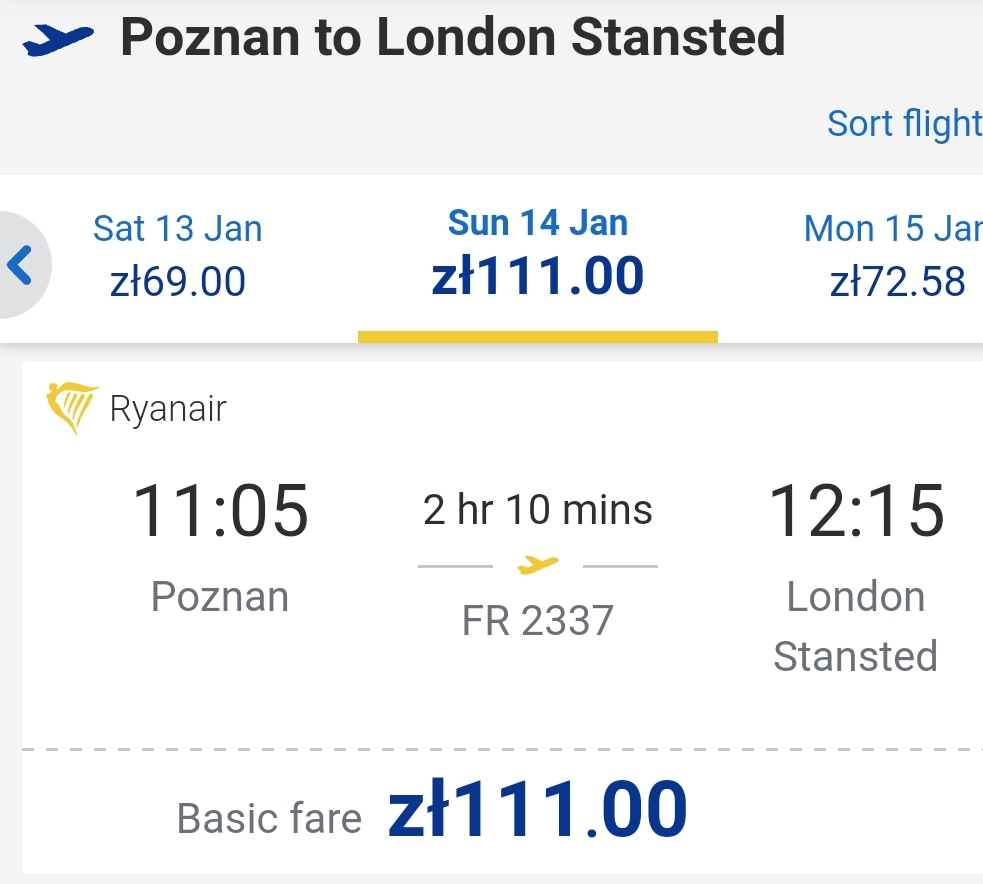Click the Ryanair airline name text
The width and height of the screenshot is (983, 884).
168,409
